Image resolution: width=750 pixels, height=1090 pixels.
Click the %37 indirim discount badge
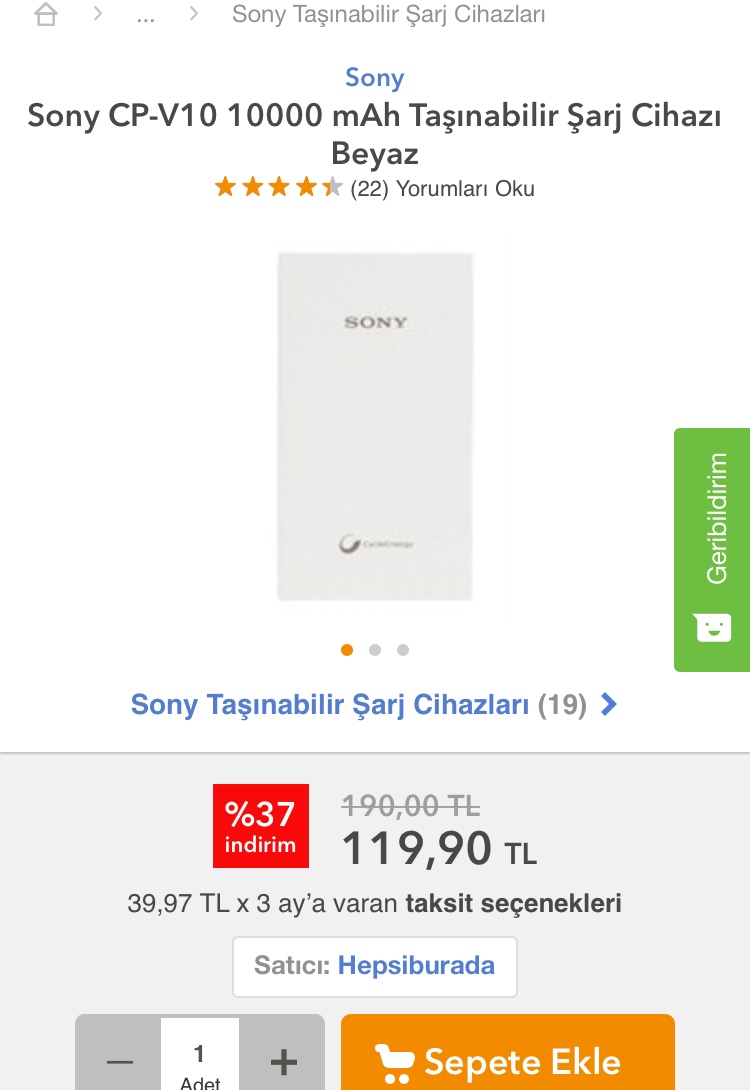click(x=261, y=826)
